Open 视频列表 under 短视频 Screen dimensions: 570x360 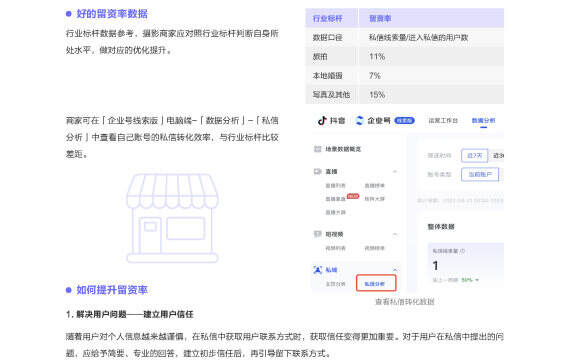pos(335,248)
